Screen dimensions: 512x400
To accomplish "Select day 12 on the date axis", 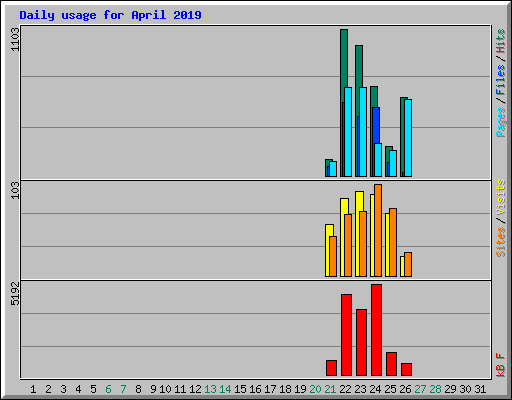I will 195,389.
